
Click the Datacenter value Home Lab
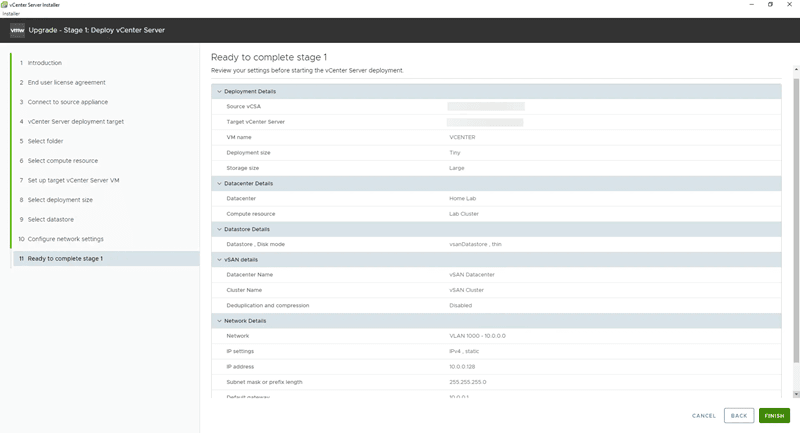[462, 198]
